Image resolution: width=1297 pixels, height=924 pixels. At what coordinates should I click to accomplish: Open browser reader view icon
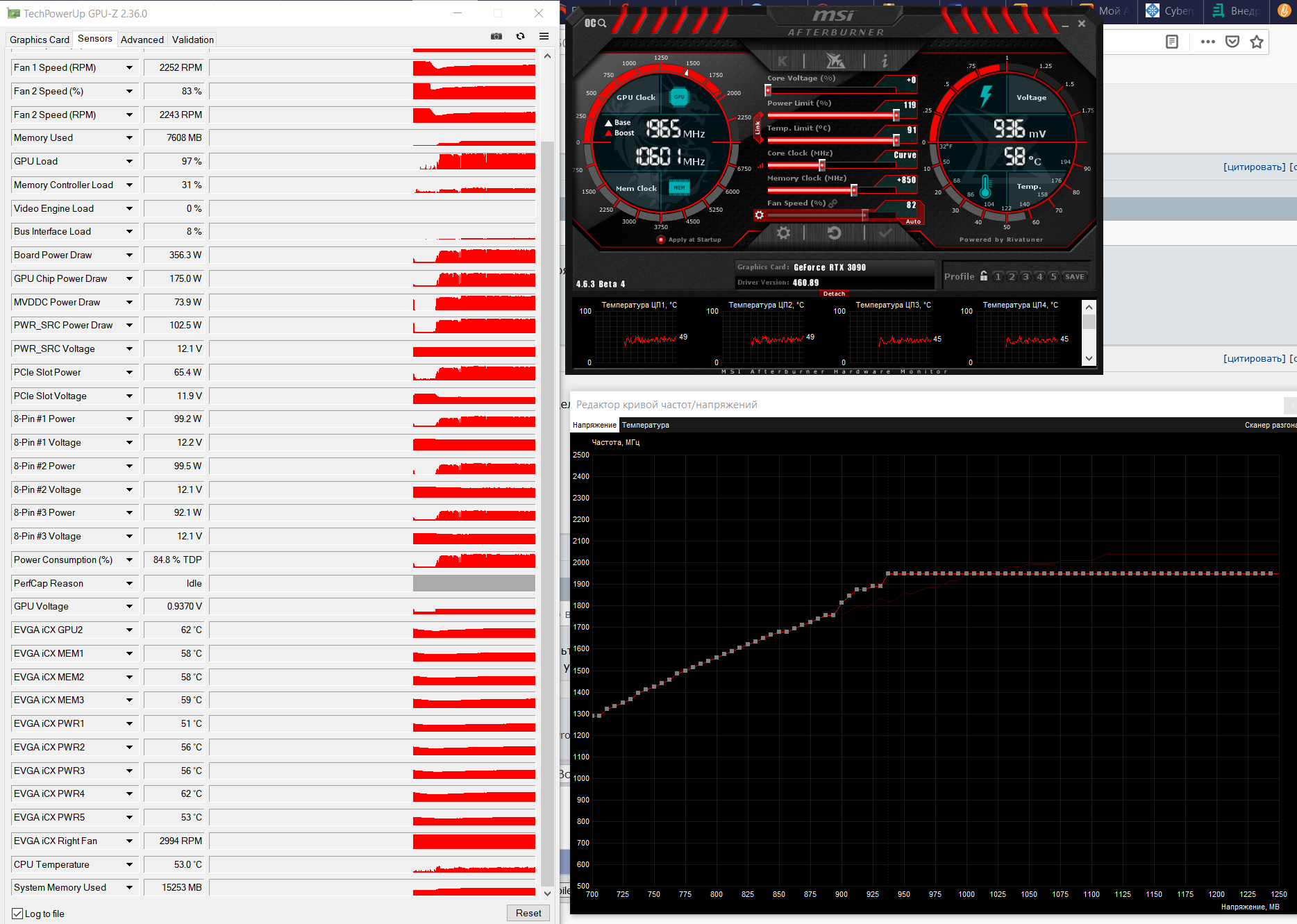1172,42
